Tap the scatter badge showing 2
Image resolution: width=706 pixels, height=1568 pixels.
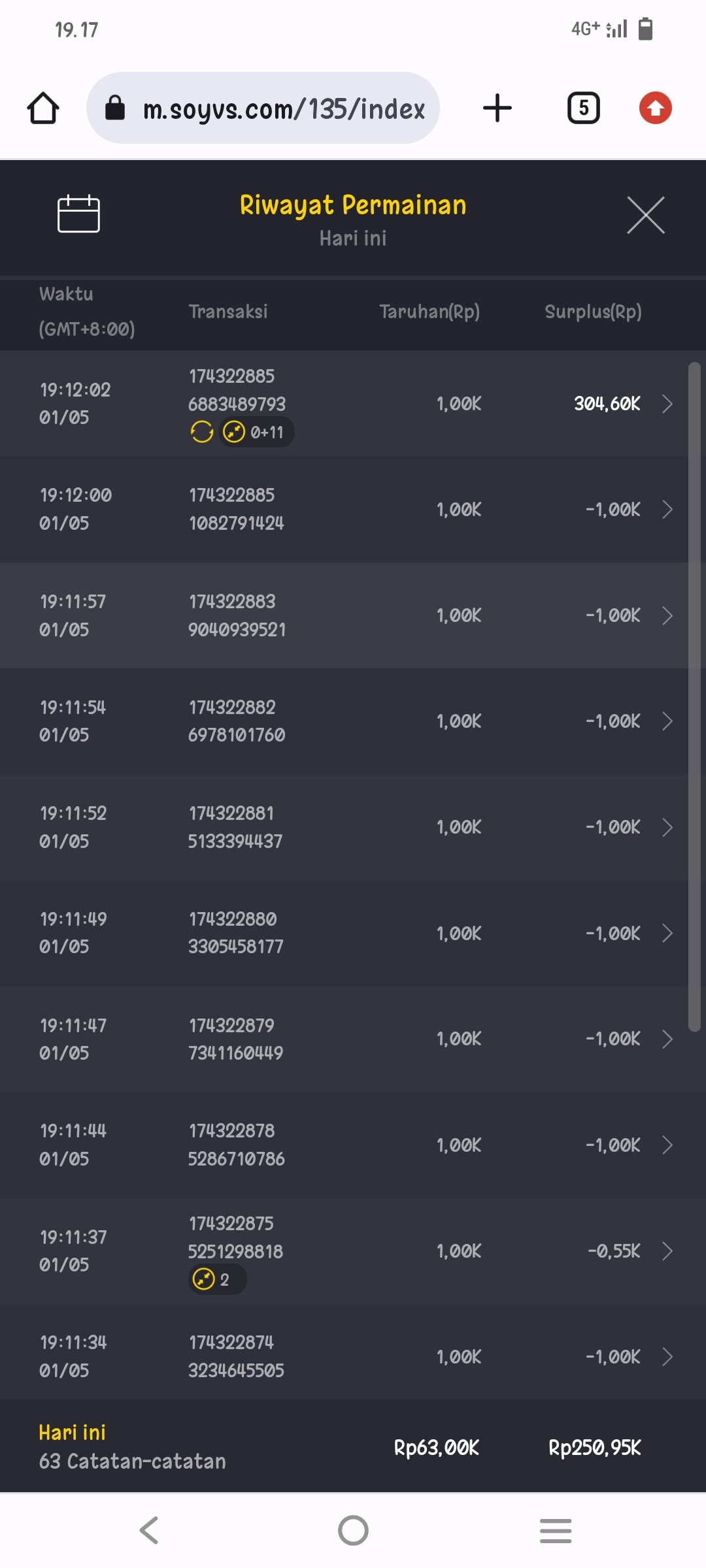[x=216, y=1279]
